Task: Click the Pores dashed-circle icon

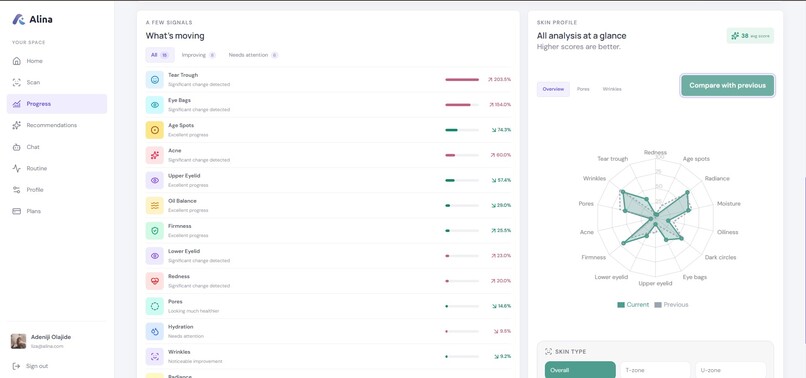Action: coord(155,307)
